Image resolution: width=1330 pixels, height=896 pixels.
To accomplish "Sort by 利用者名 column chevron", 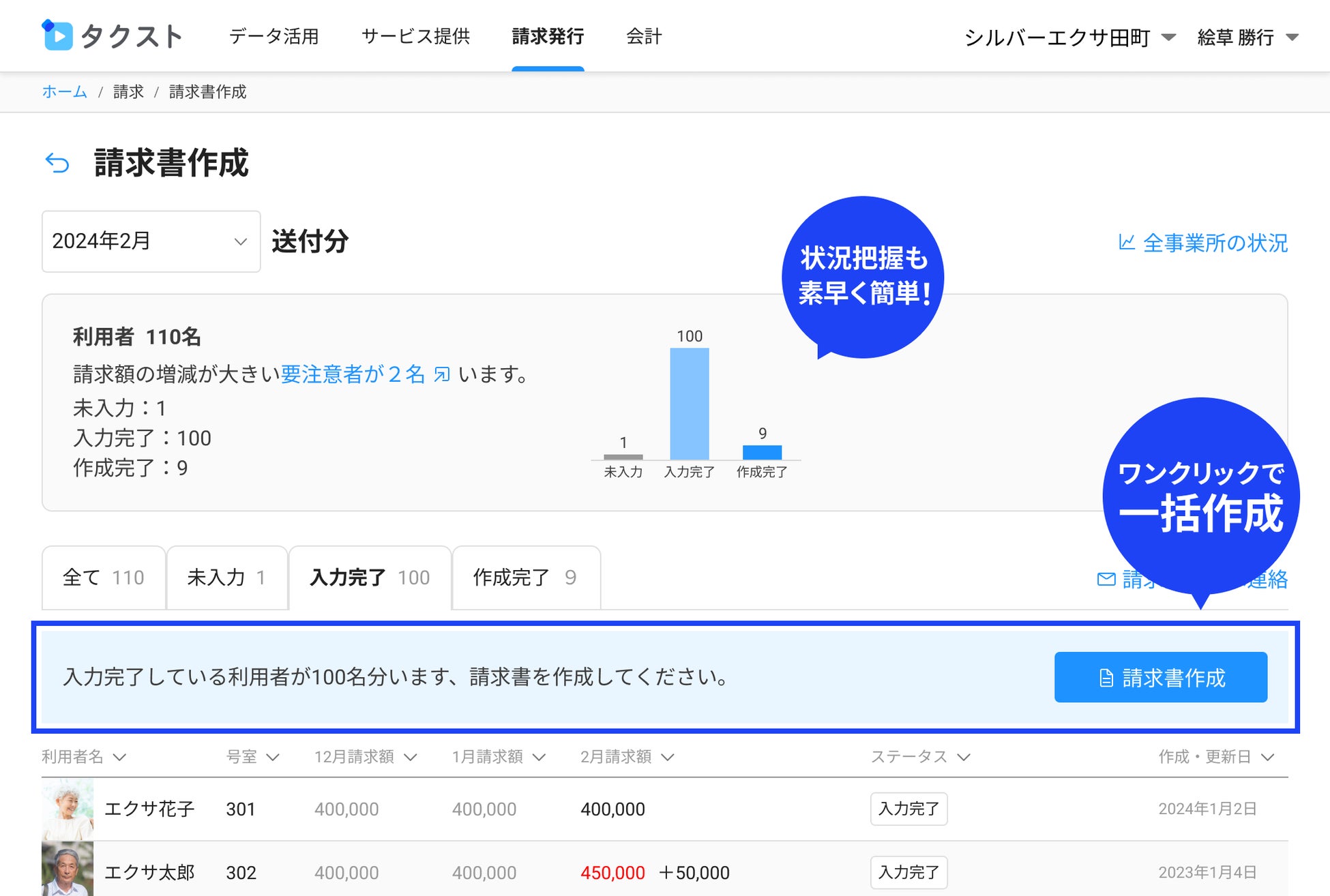I will (x=119, y=757).
